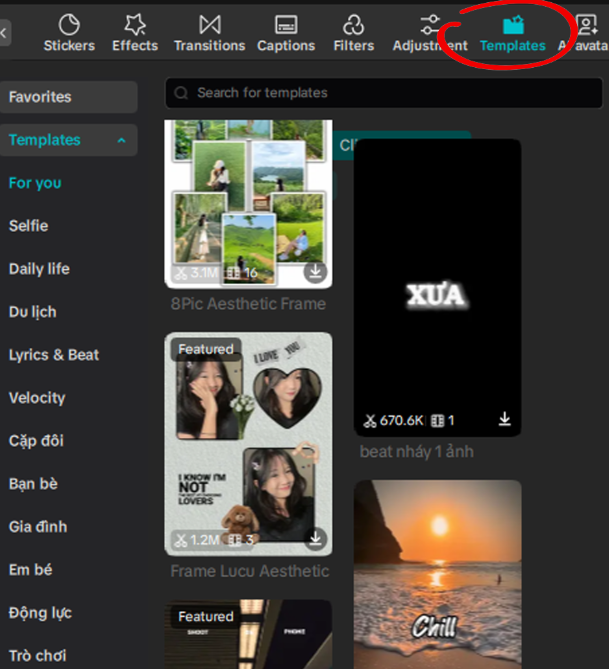Download the beat nhảy 1 ảnh template

504,419
